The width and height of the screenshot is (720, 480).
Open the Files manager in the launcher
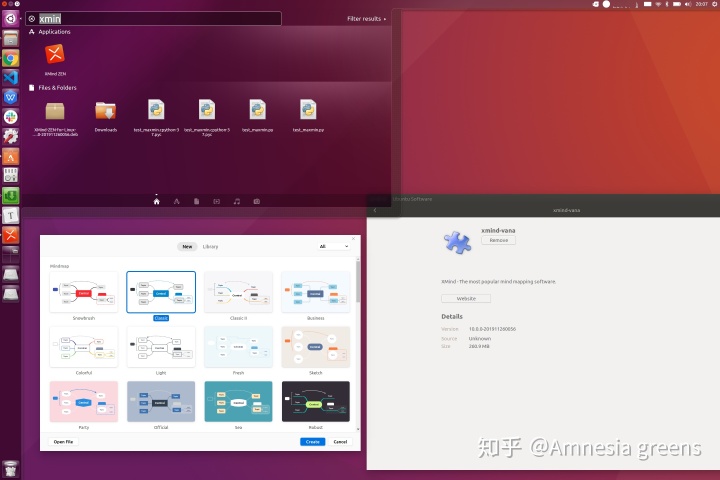point(10,38)
